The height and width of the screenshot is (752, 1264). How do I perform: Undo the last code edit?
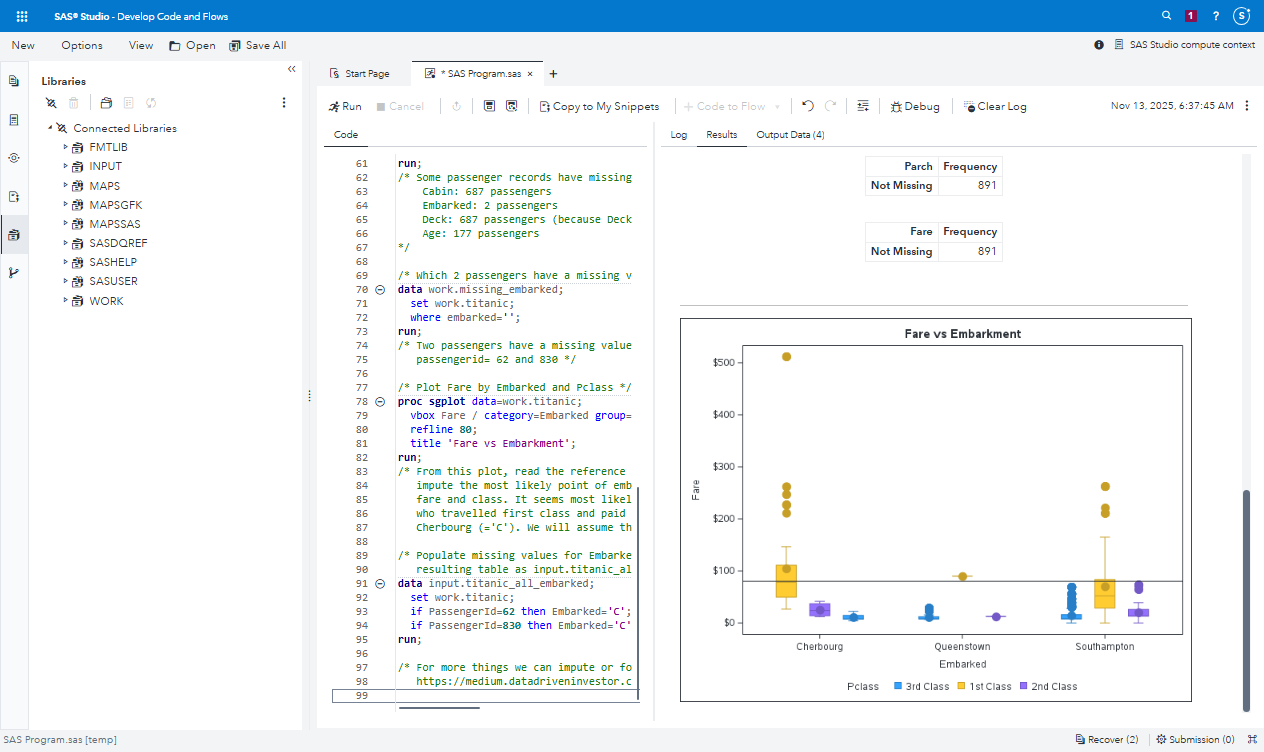tap(808, 106)
